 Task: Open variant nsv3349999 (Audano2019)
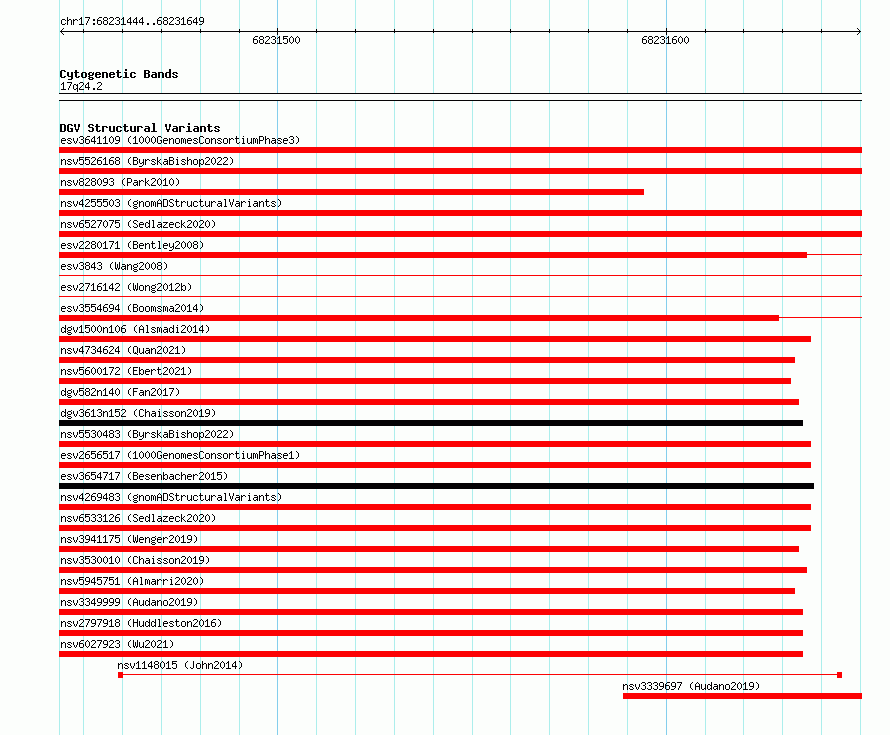129,602
